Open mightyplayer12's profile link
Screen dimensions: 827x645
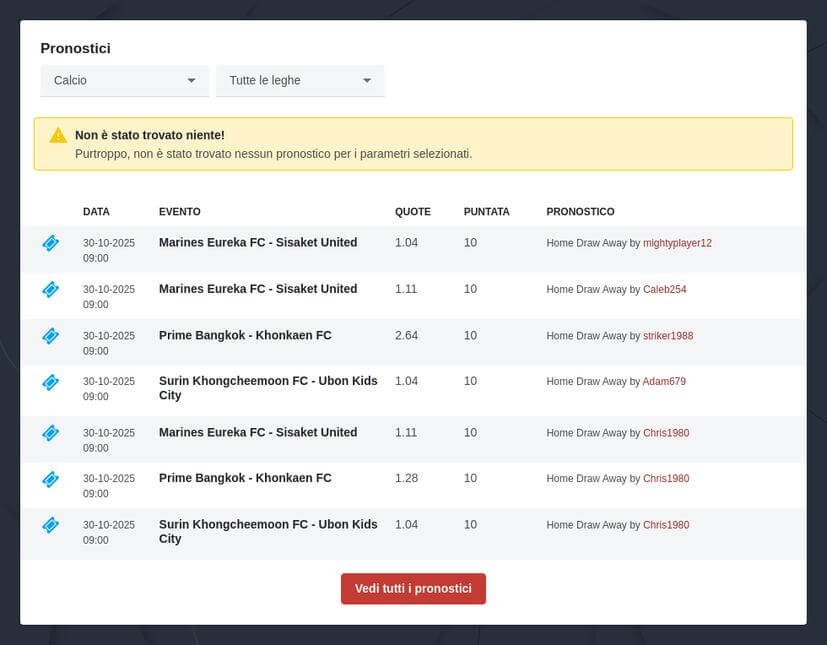[677, 242]
